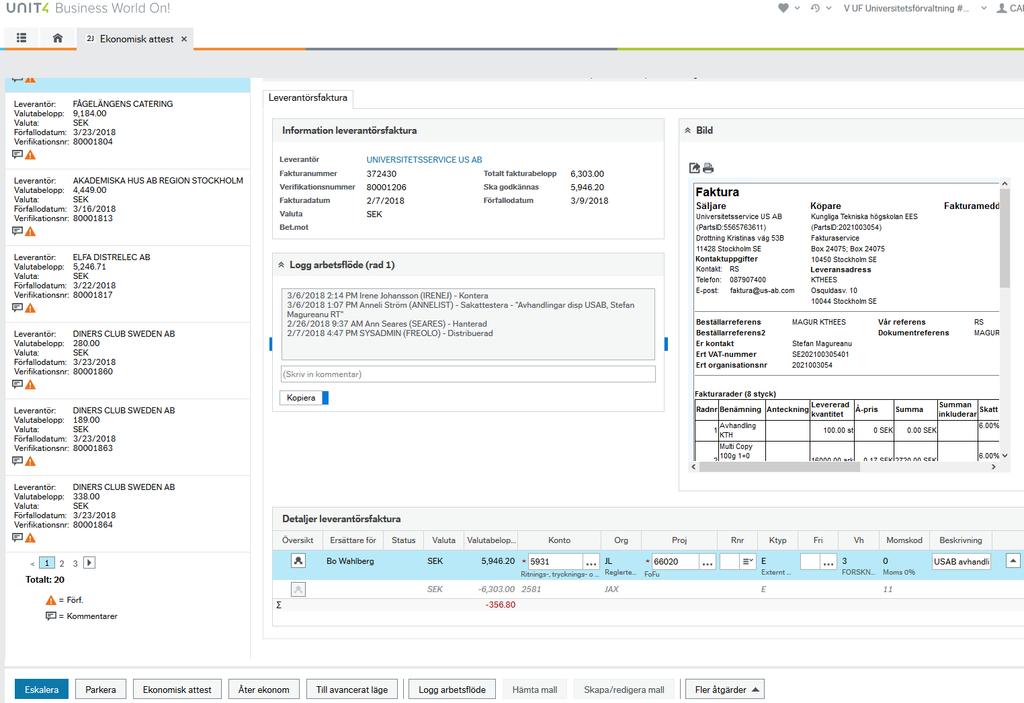Open the Rnr dropdown list
1024x703 pixels.
pyautogui.click(x=748, y=561)
